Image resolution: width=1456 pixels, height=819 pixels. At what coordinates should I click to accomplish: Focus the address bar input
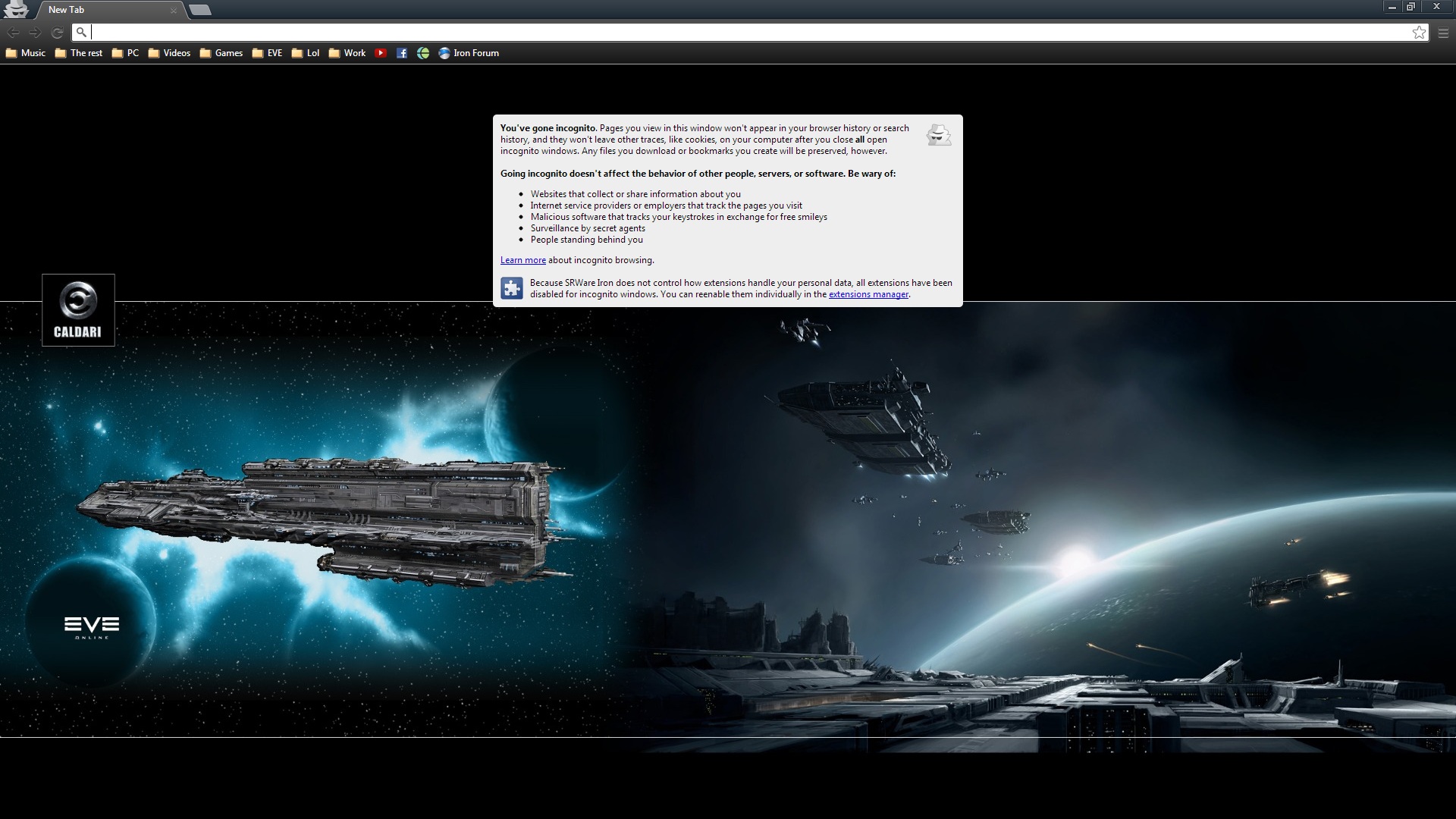click(x=743, y=33)
